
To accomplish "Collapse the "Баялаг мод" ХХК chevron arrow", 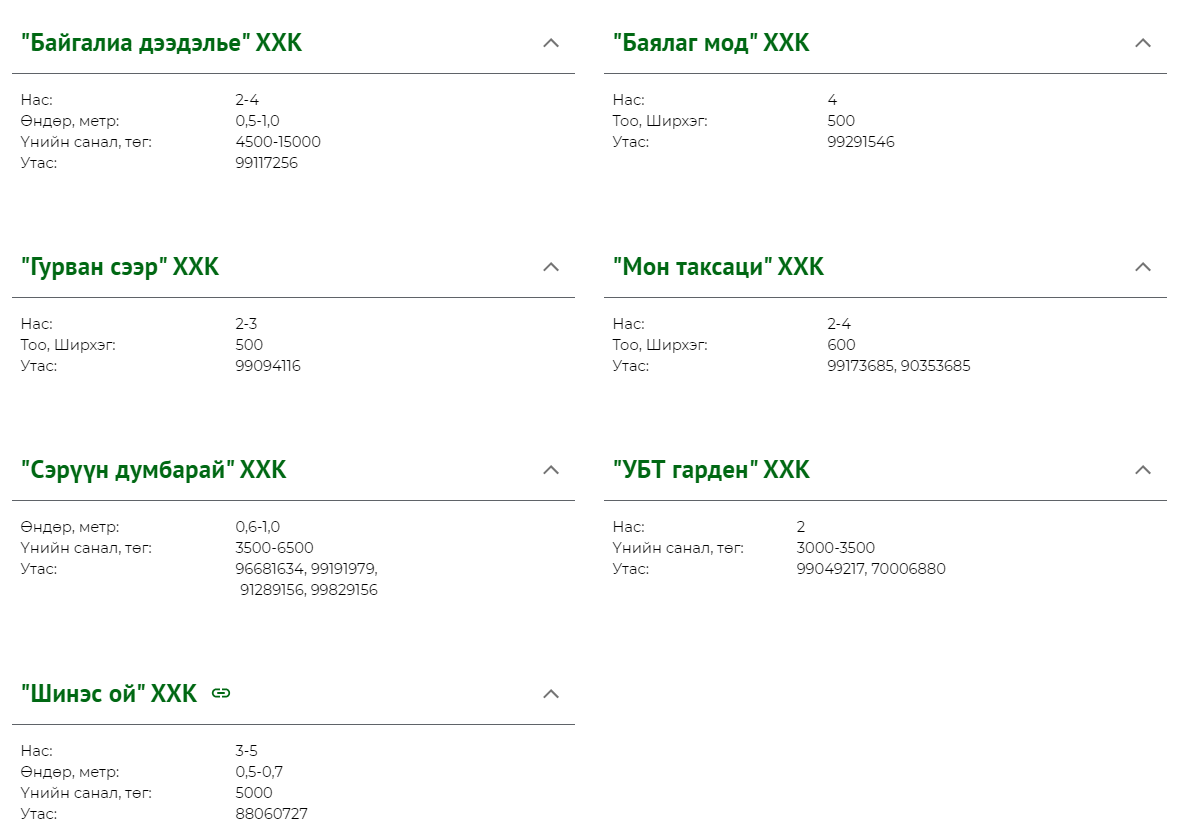I will point(1144,43).
